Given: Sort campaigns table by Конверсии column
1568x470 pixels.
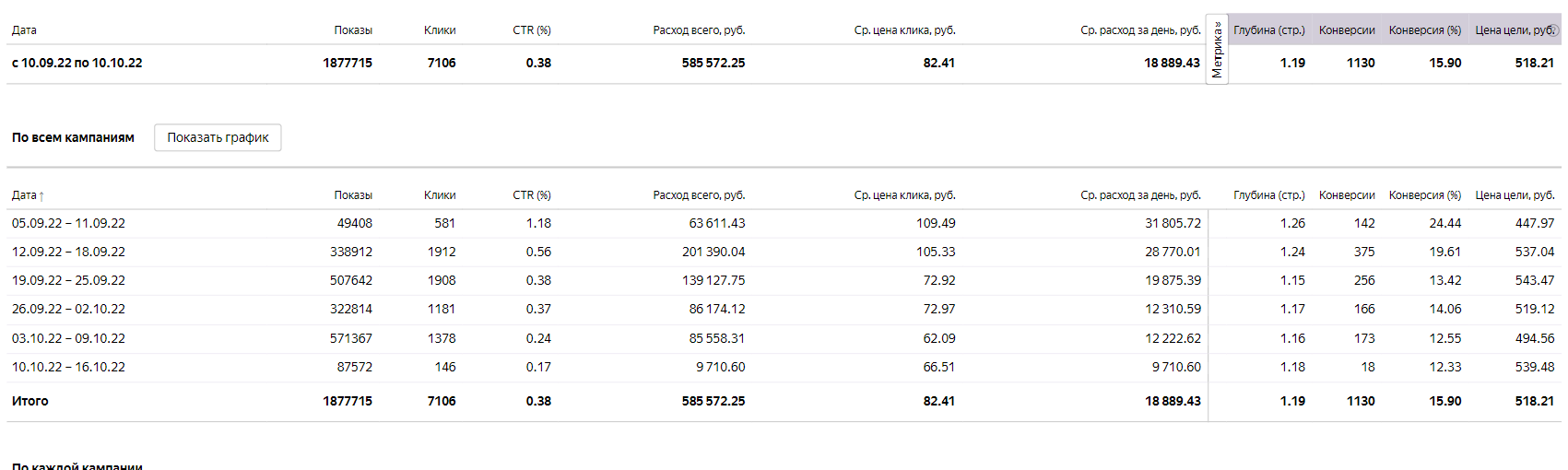Looking at the screenshot, I should pyautogui.click(x=1347, y=195).
